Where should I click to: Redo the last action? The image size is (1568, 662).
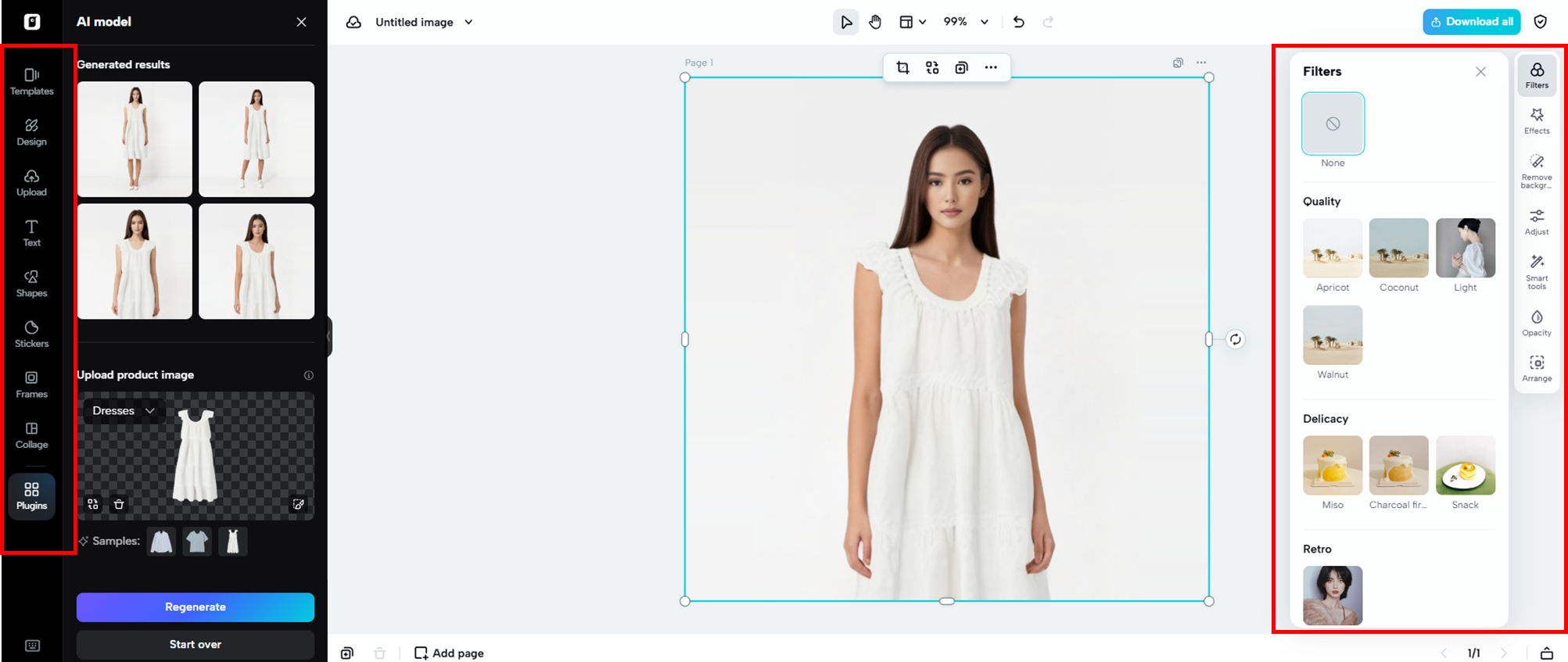tap(1049, 22)
